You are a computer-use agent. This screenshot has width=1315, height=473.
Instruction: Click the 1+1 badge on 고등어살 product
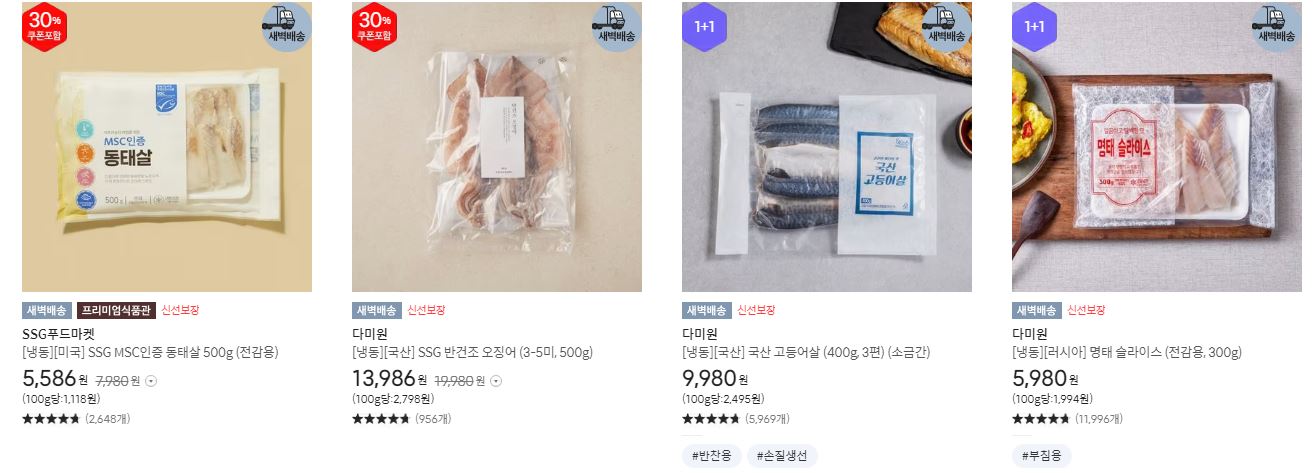(704, 27)
